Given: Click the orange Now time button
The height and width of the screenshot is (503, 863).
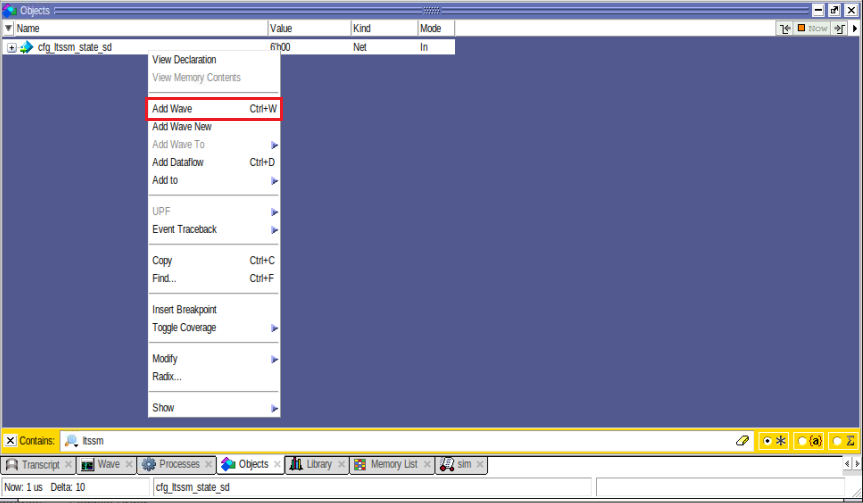Looking at the screenshot, I should (812, 29).
